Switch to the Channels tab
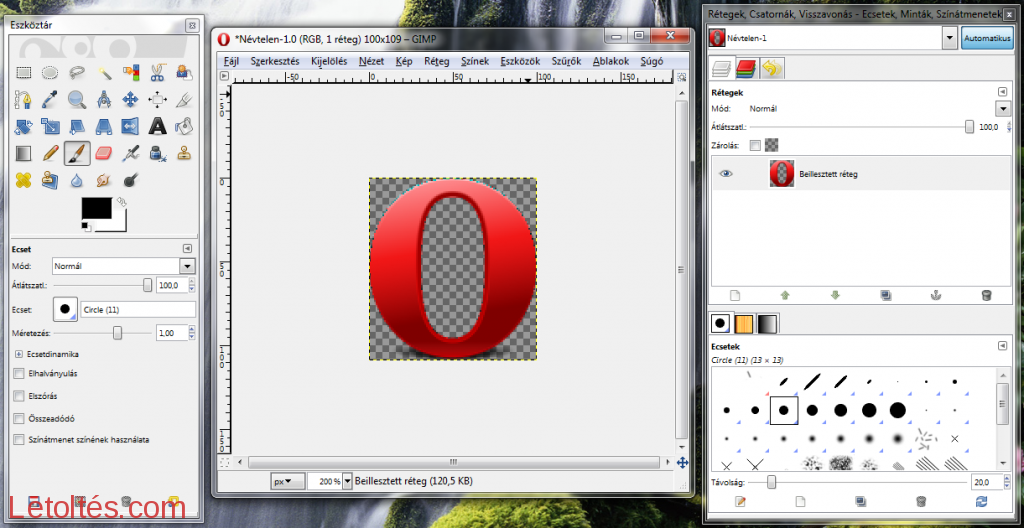Image resolution: width=1024 pixels, height=528 pixels. tap(746, 68)
